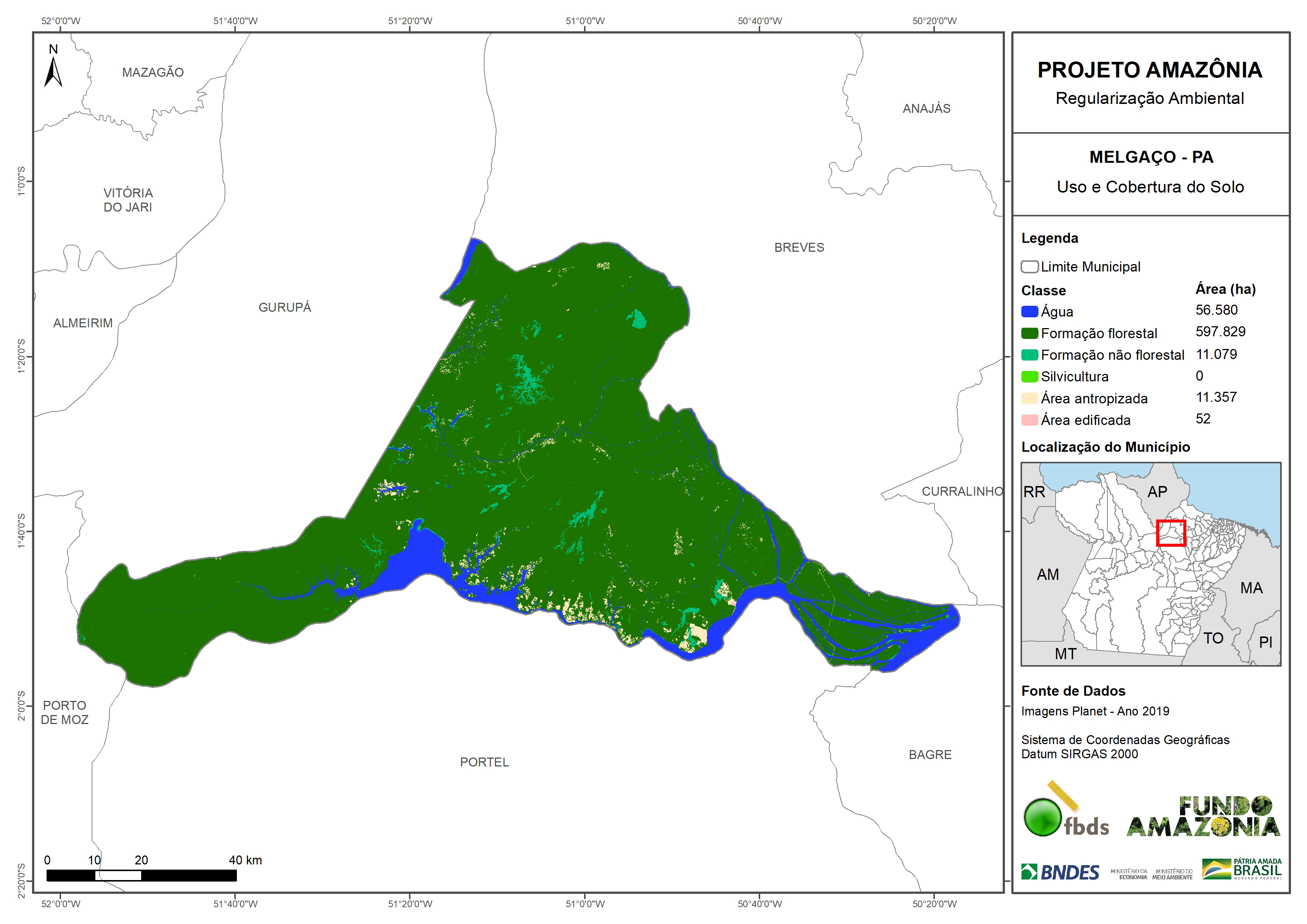1307x924 pixels.
Task: Click the Limite Municipal legend symbol
Action: pos(1029,266)
